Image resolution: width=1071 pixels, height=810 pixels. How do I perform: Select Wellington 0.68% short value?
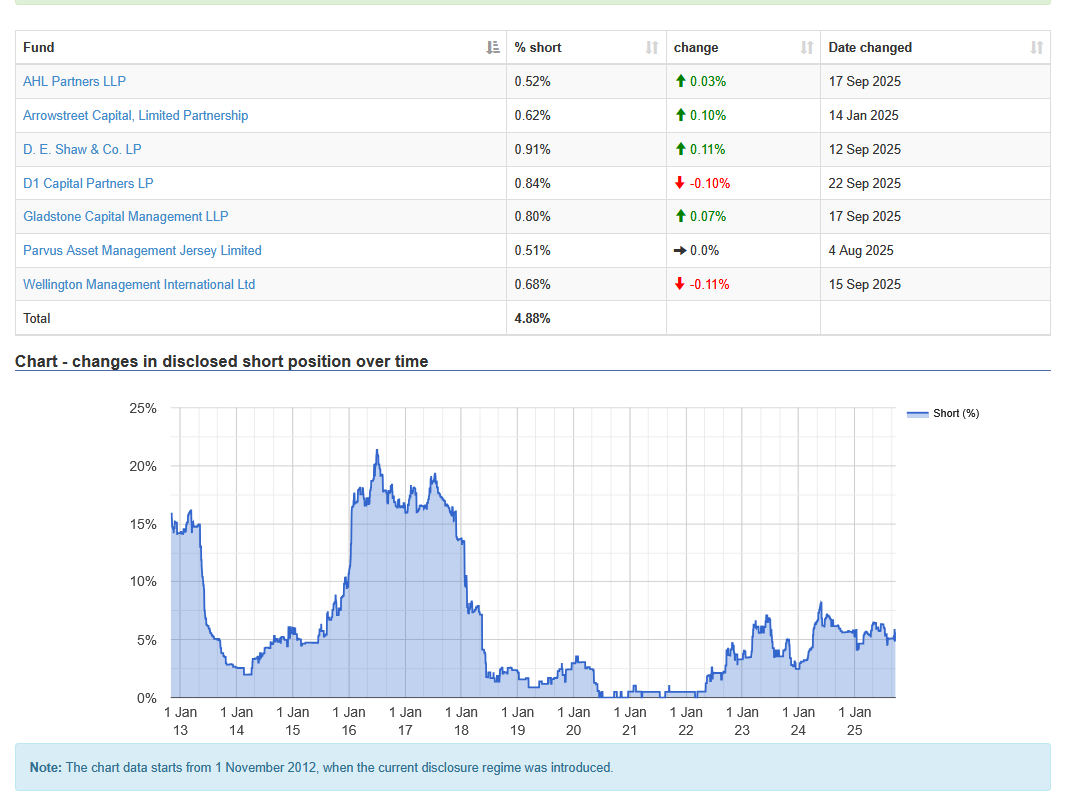click(532, 284)
